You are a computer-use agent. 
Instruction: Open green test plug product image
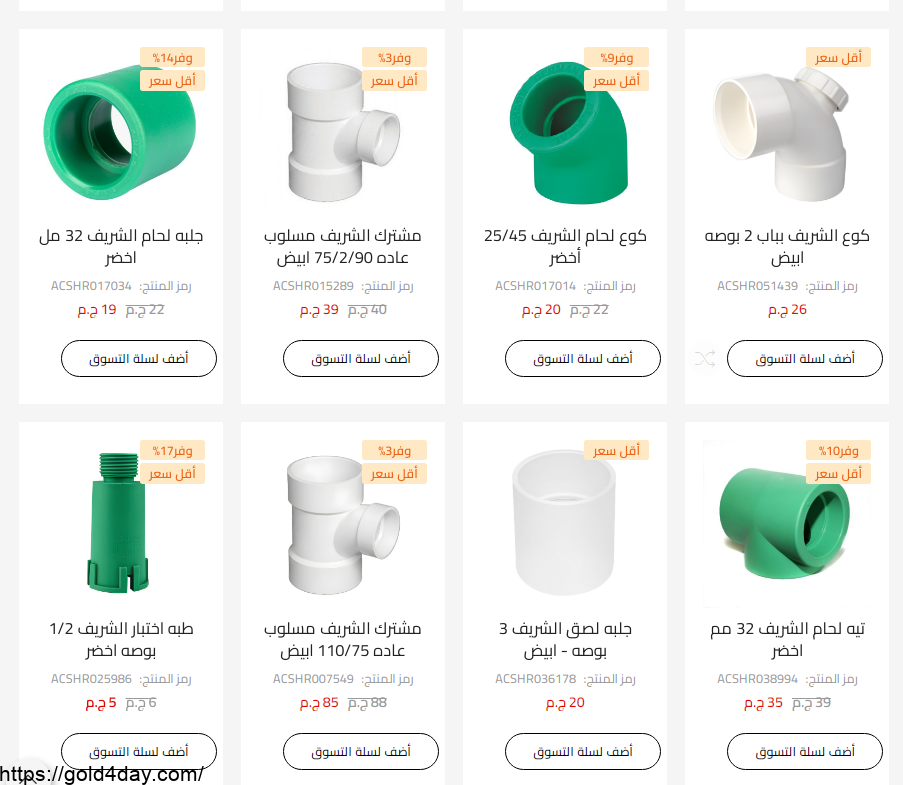coord(118,523)
